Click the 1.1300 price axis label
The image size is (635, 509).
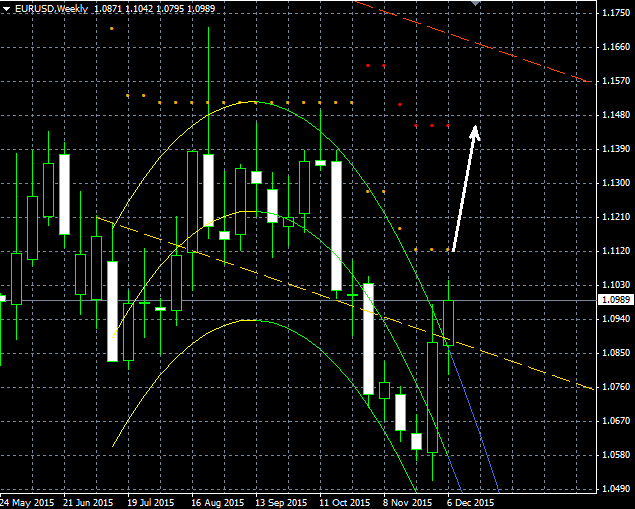click(x=616, y=183)
